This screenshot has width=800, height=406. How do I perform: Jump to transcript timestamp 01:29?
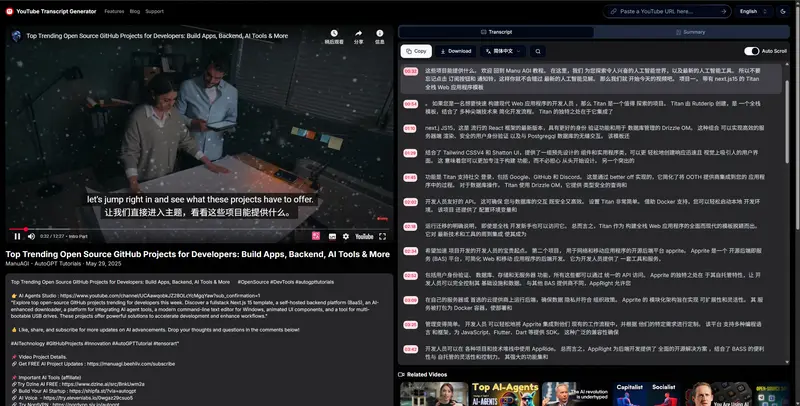point(411,153)
